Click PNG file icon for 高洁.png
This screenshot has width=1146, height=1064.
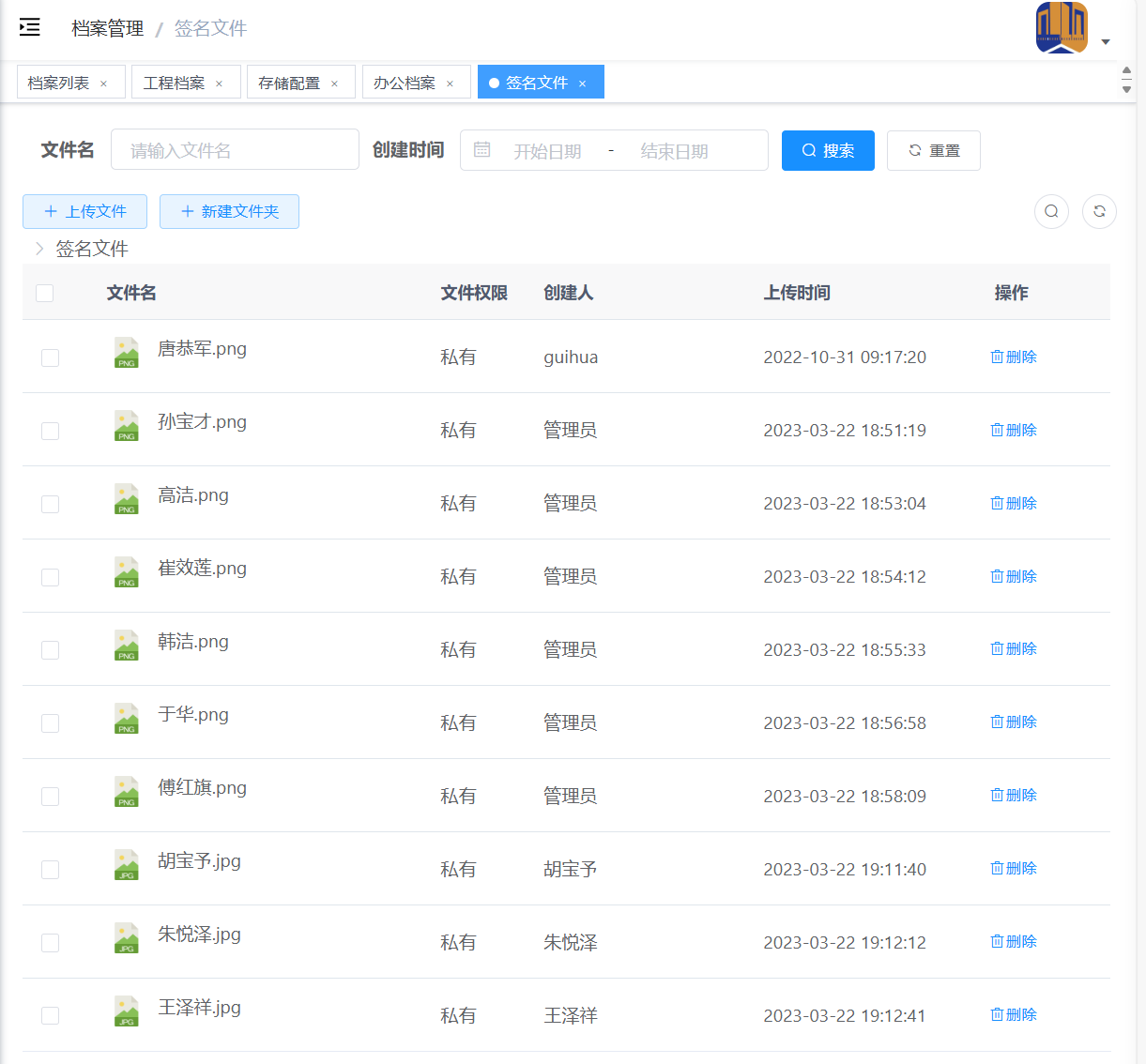[x=127, y=499]
